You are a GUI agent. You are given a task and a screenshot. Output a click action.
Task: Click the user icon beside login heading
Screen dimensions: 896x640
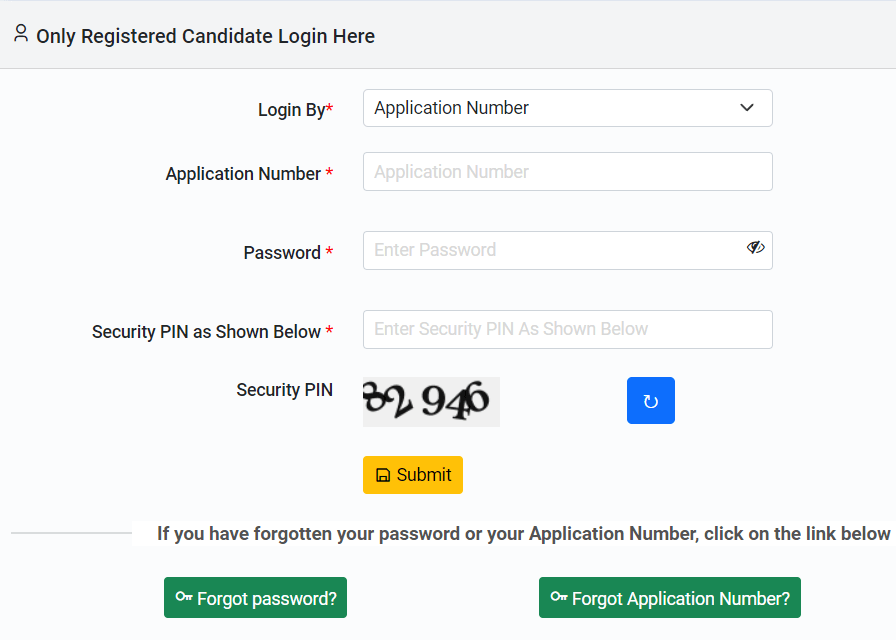(21, 33)
